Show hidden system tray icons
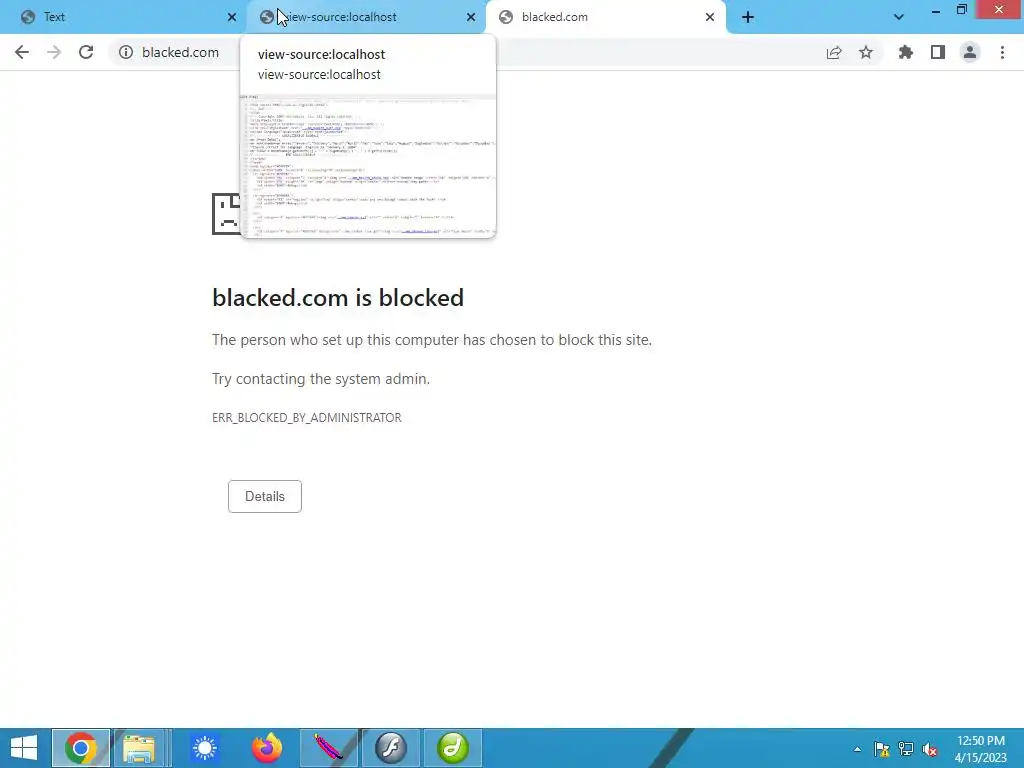 coord(857,749)
